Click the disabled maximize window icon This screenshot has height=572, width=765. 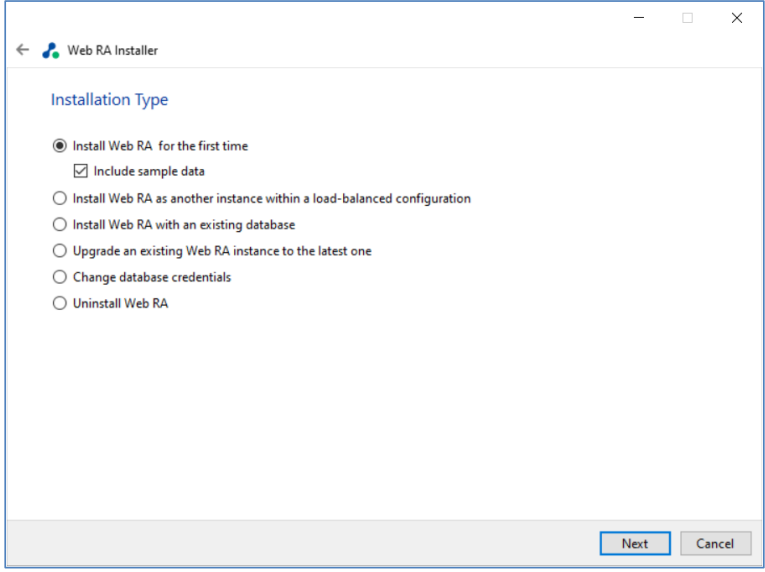click(x=687, y=18)
